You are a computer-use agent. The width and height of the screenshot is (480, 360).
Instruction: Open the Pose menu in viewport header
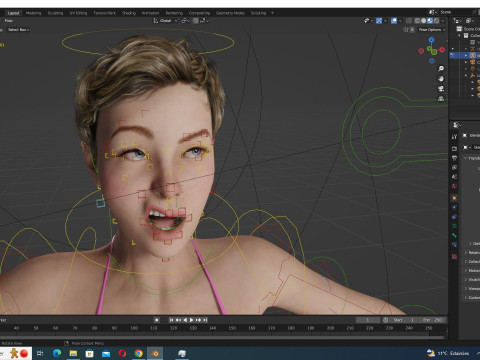(x=9, y=21)
